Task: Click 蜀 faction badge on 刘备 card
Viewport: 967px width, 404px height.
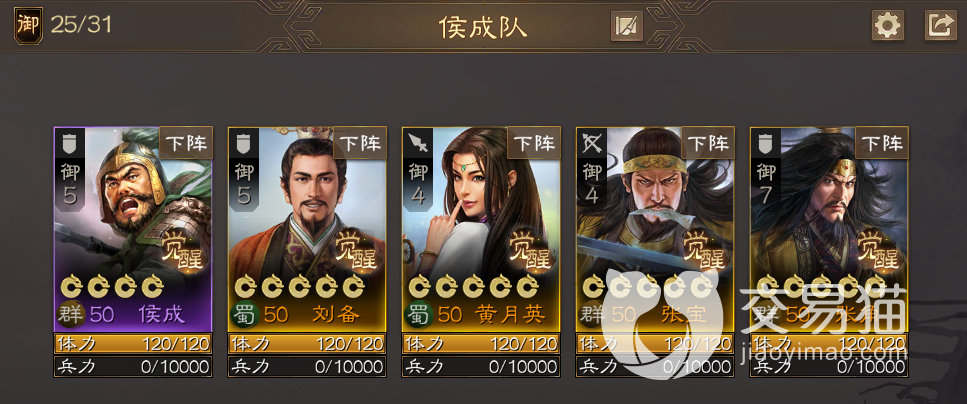Action: pyautogui.click(x=244, y=315)
